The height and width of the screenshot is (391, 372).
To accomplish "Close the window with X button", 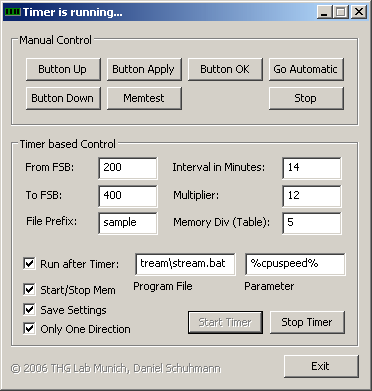I will click(x=359, y=12).
